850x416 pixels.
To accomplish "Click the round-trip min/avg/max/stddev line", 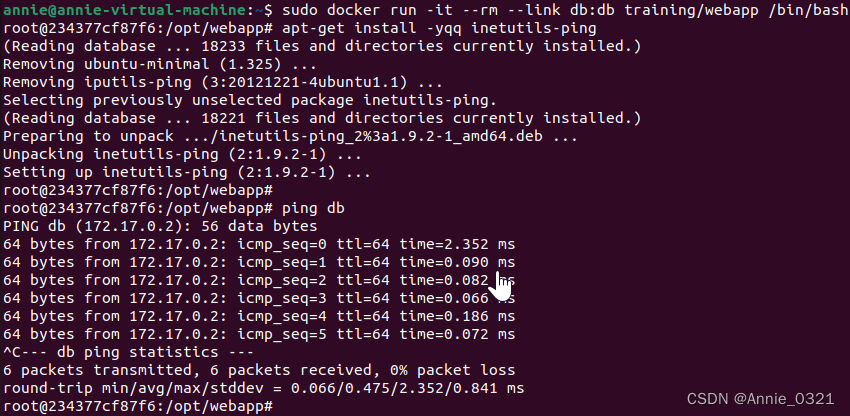I will coord(263,388).
